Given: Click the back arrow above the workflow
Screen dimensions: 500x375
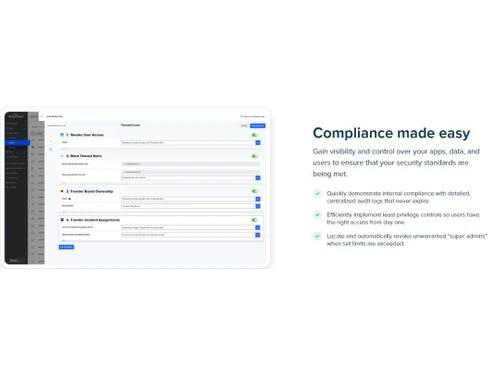Looking at the screenshot, I should click(x=42, y=116).
